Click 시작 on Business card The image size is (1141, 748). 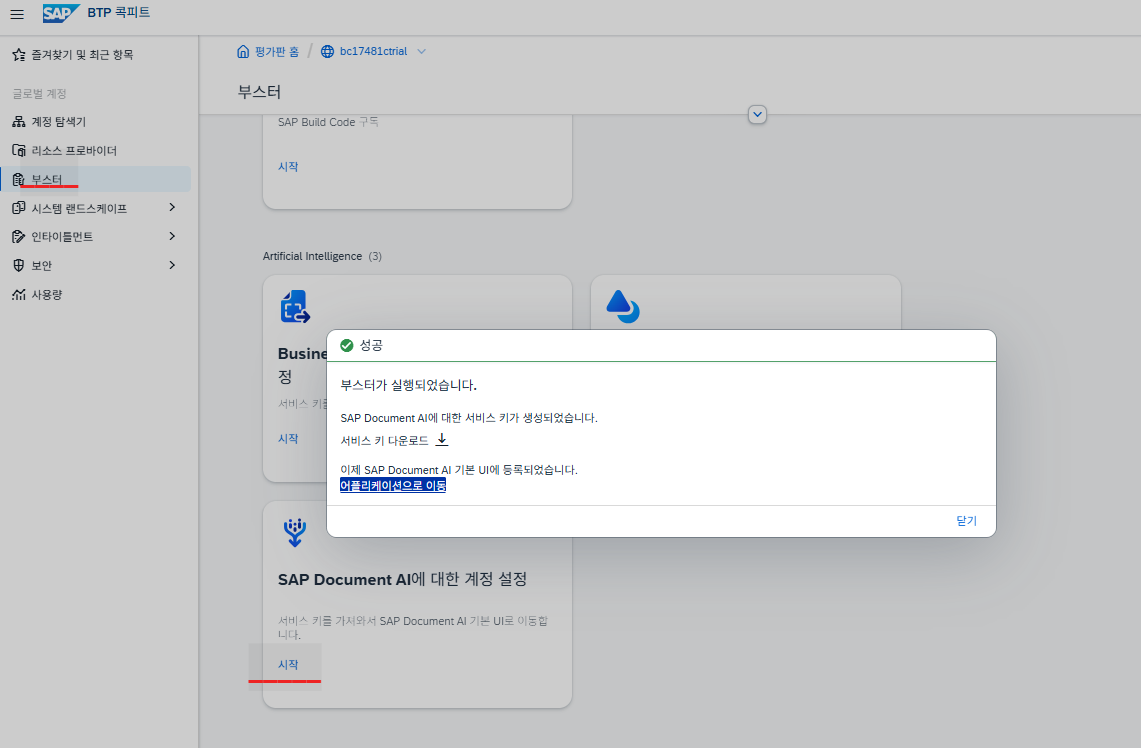[288, 439]
